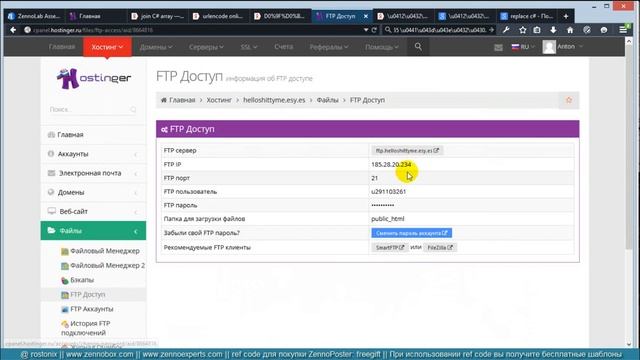
Task: Expand the Домены sidebar section
Action: pos(93,192)
